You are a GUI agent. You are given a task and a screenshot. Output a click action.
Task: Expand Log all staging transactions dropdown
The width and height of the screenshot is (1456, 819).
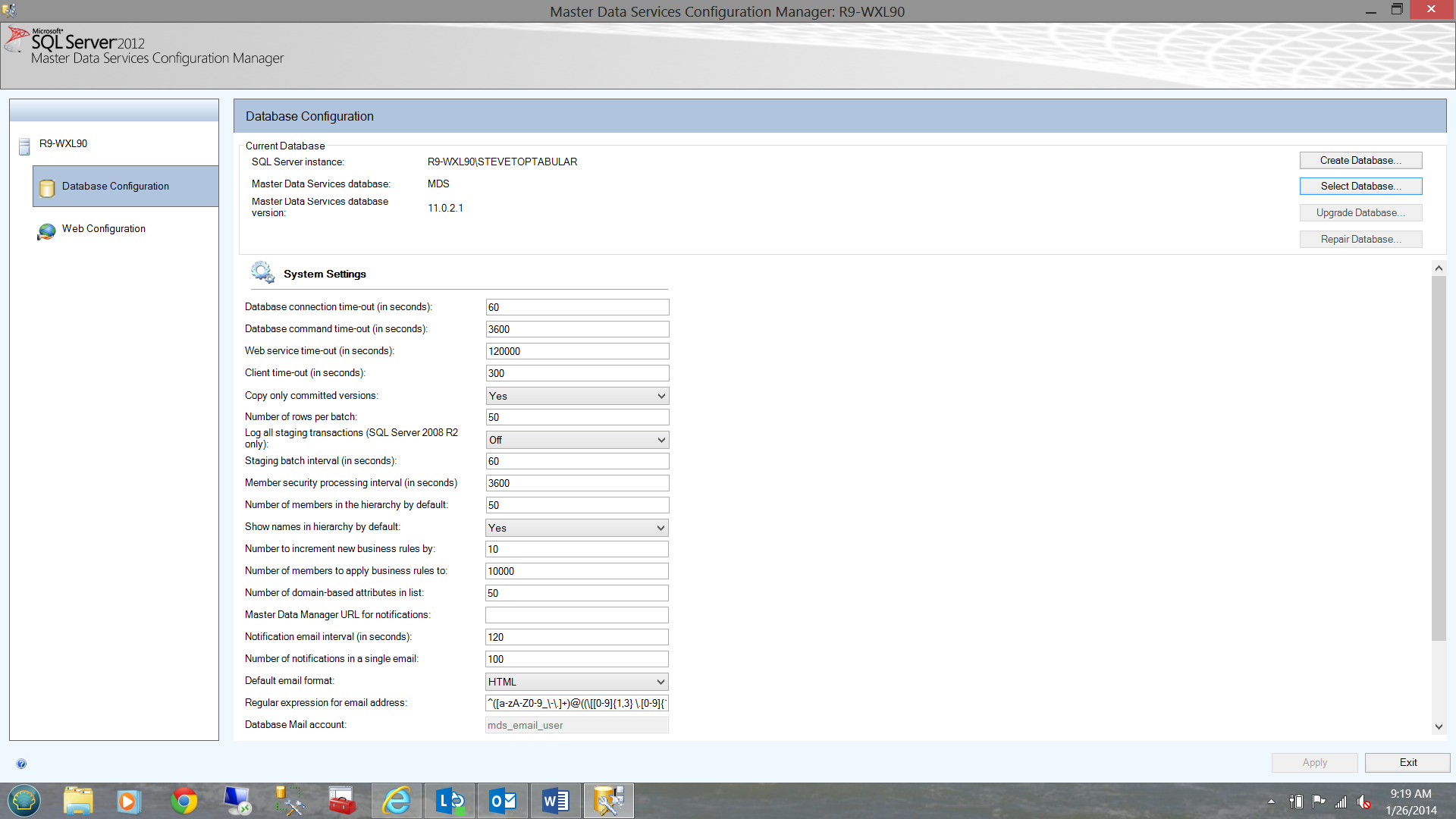(661, 440)
